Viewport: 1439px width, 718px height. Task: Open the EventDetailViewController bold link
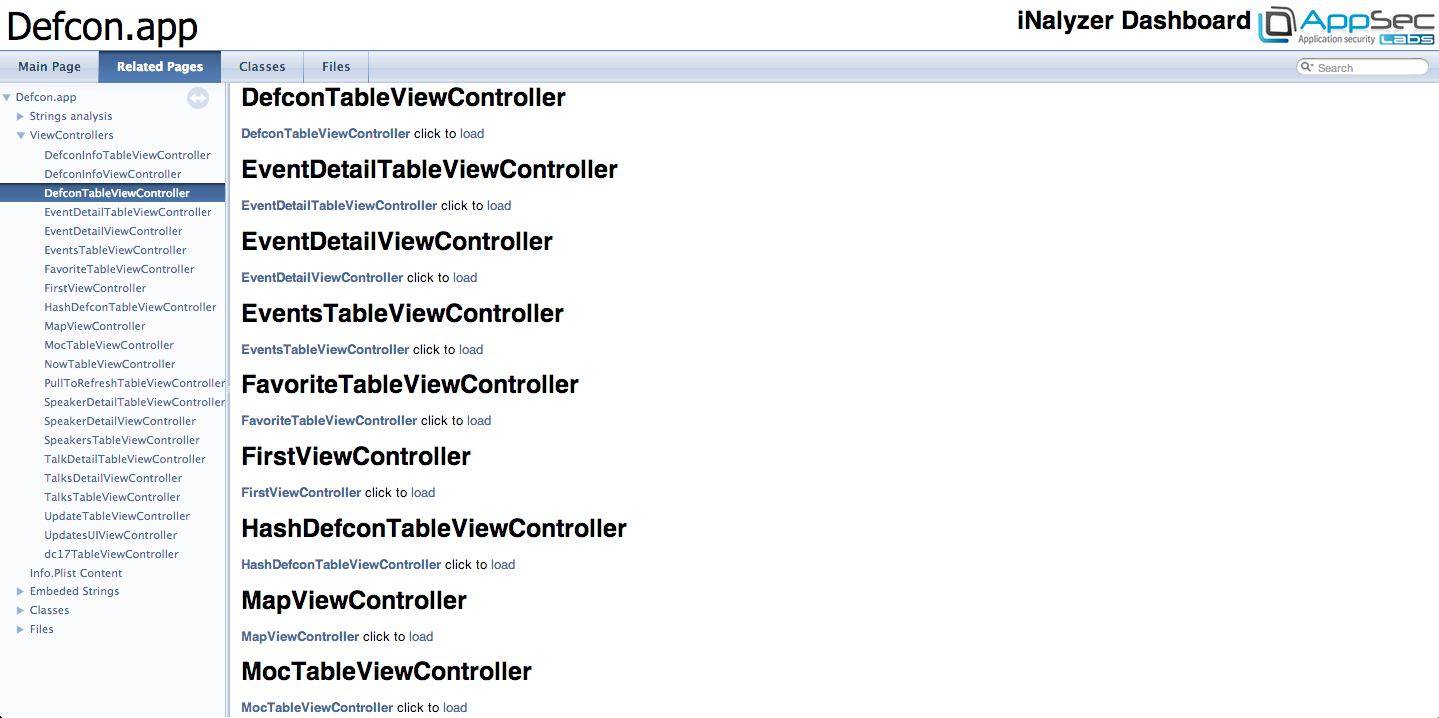point(322,278)
